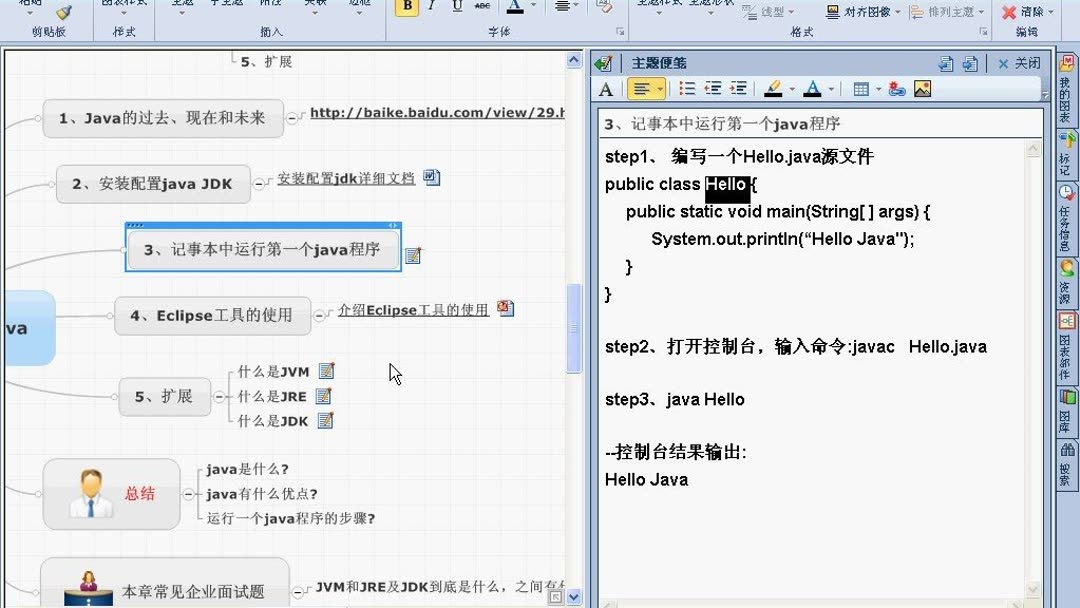Image resolution: width=1080 pixels, height=608 pixels.
Task: Insert an image via the picture icon
Action: point(921,88)
